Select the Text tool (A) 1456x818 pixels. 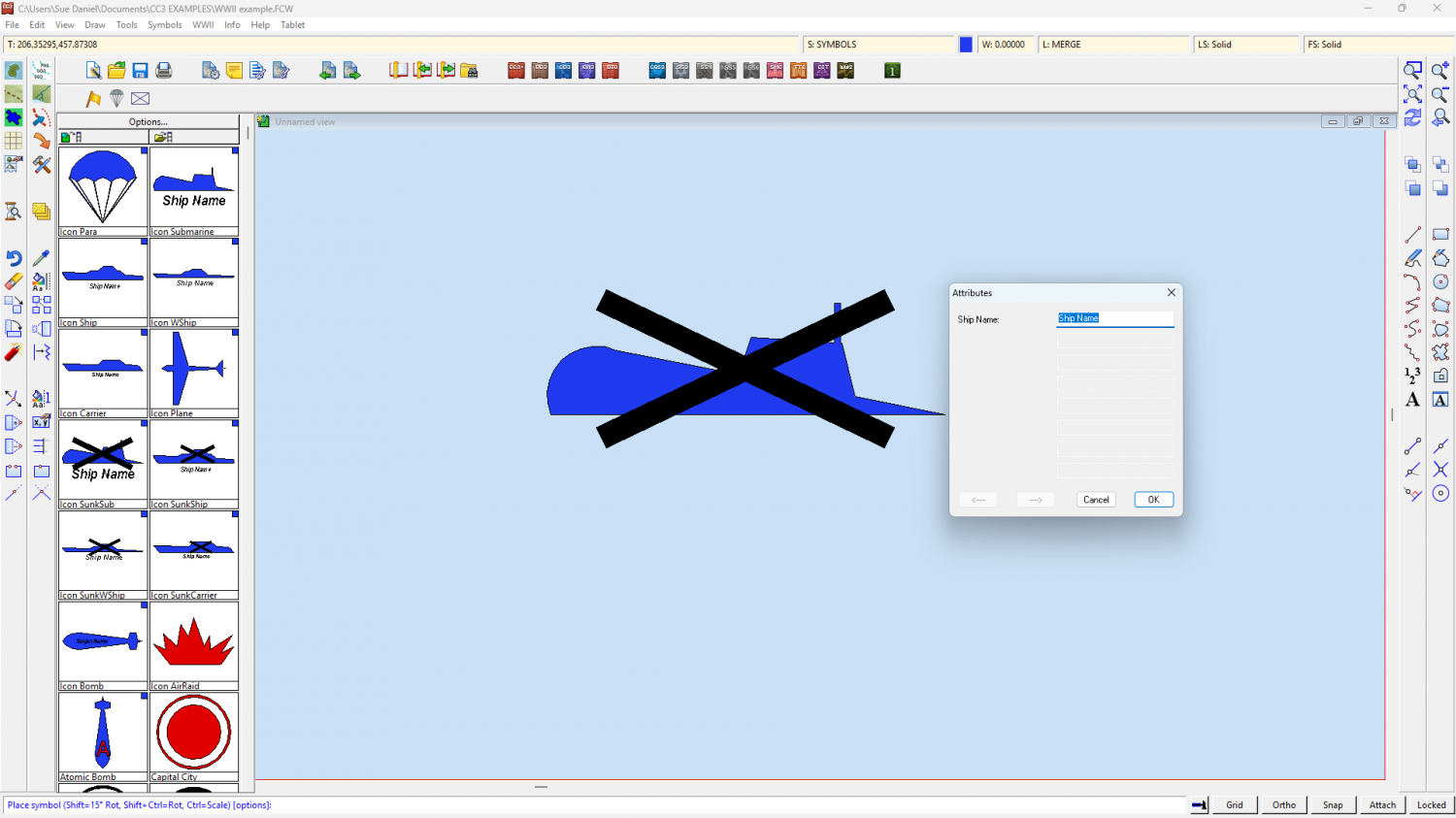coord(1412,400)
